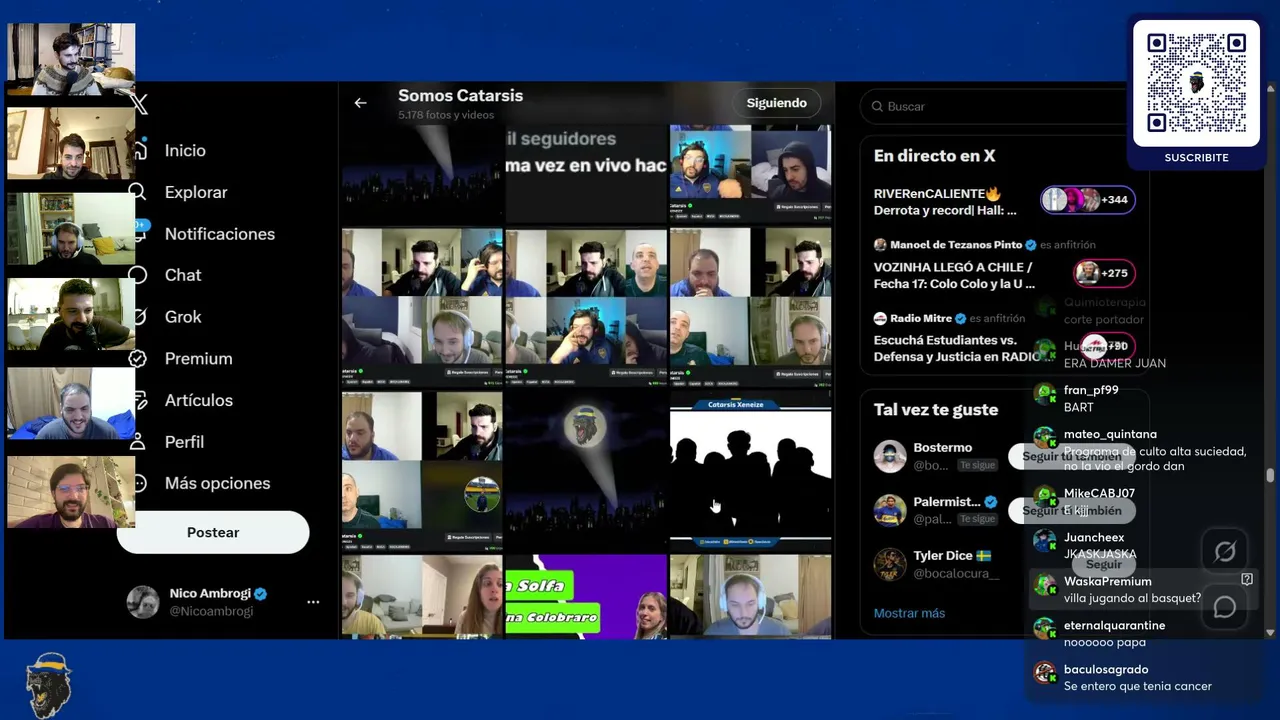The image size is (1280, 720).
Task: Click the 'Te sigue' tag under Palermist
Action: [x=978, y=519]
